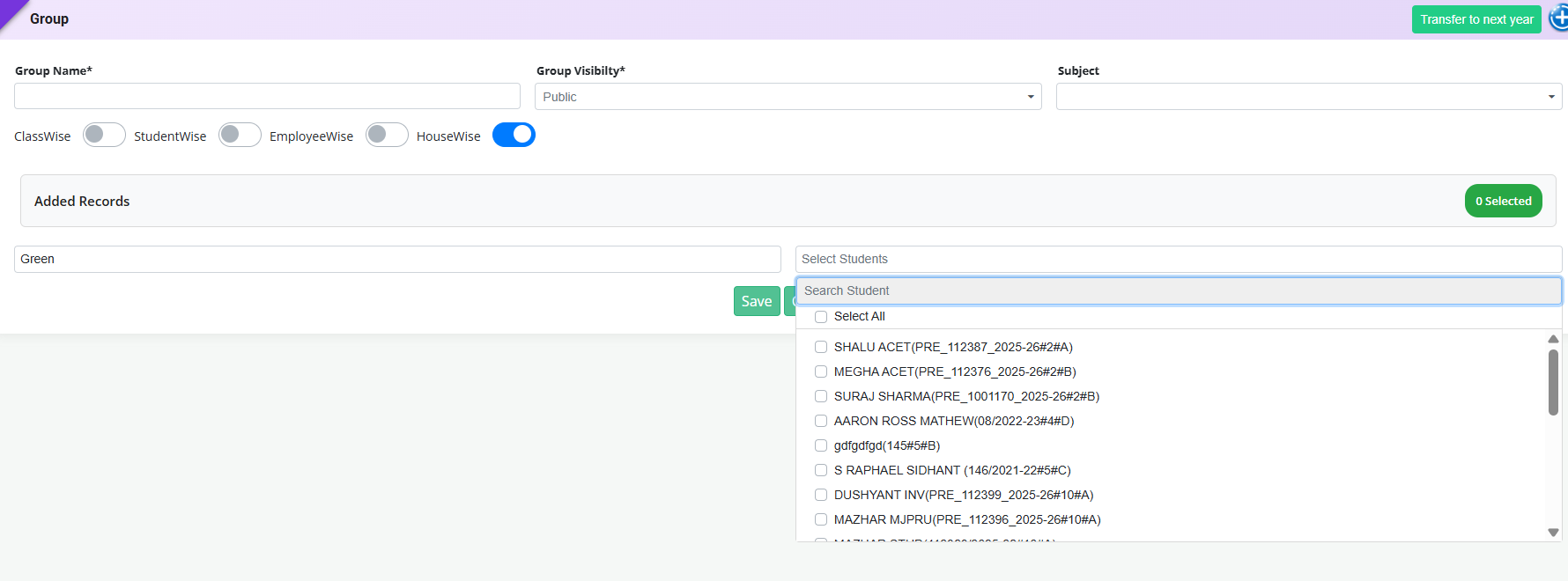This screenshot has width=1568, height=581.
Task: Click the Group Name input field
Action: pyautogui.click(x=267, y=96)
